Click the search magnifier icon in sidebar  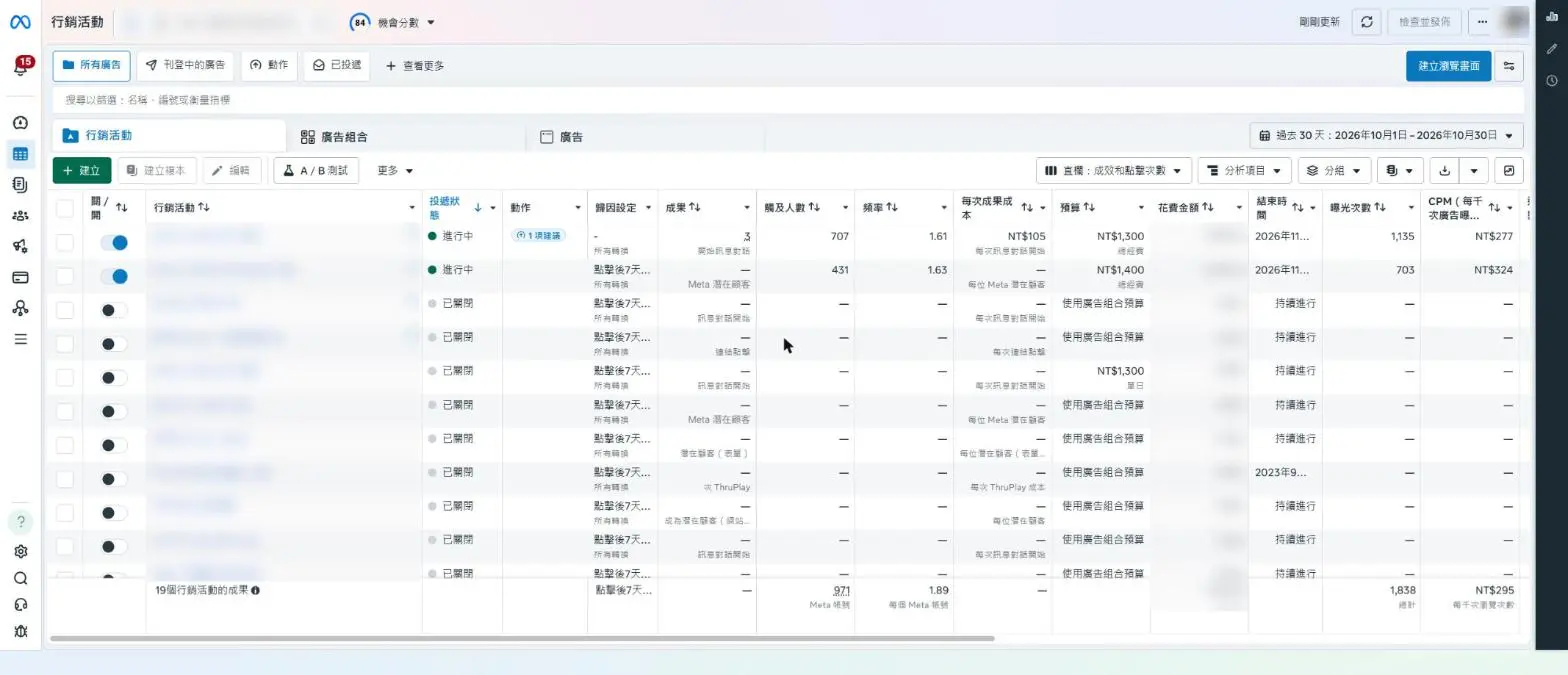tap(20, 578)
